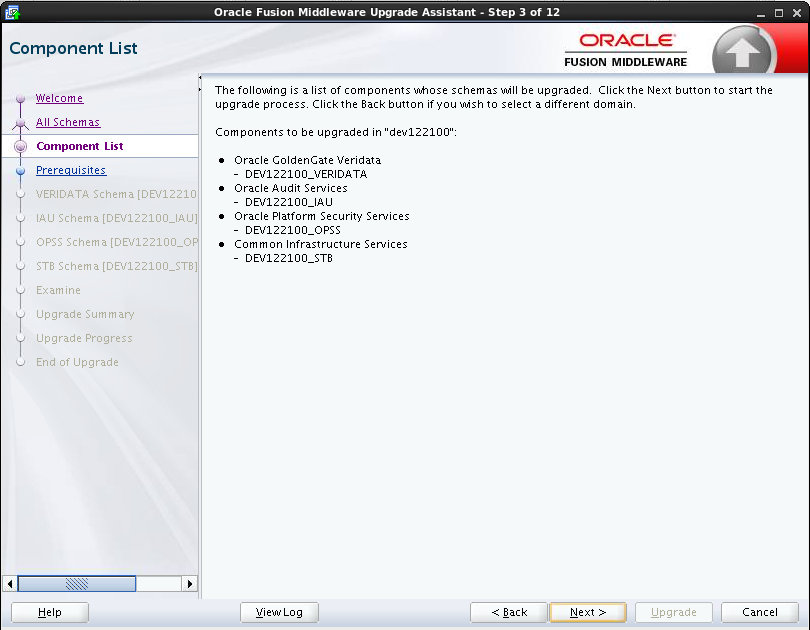Navigate to the Welcome step link
Viewport: 810px width, 630px height.
(x=59, y=98)
